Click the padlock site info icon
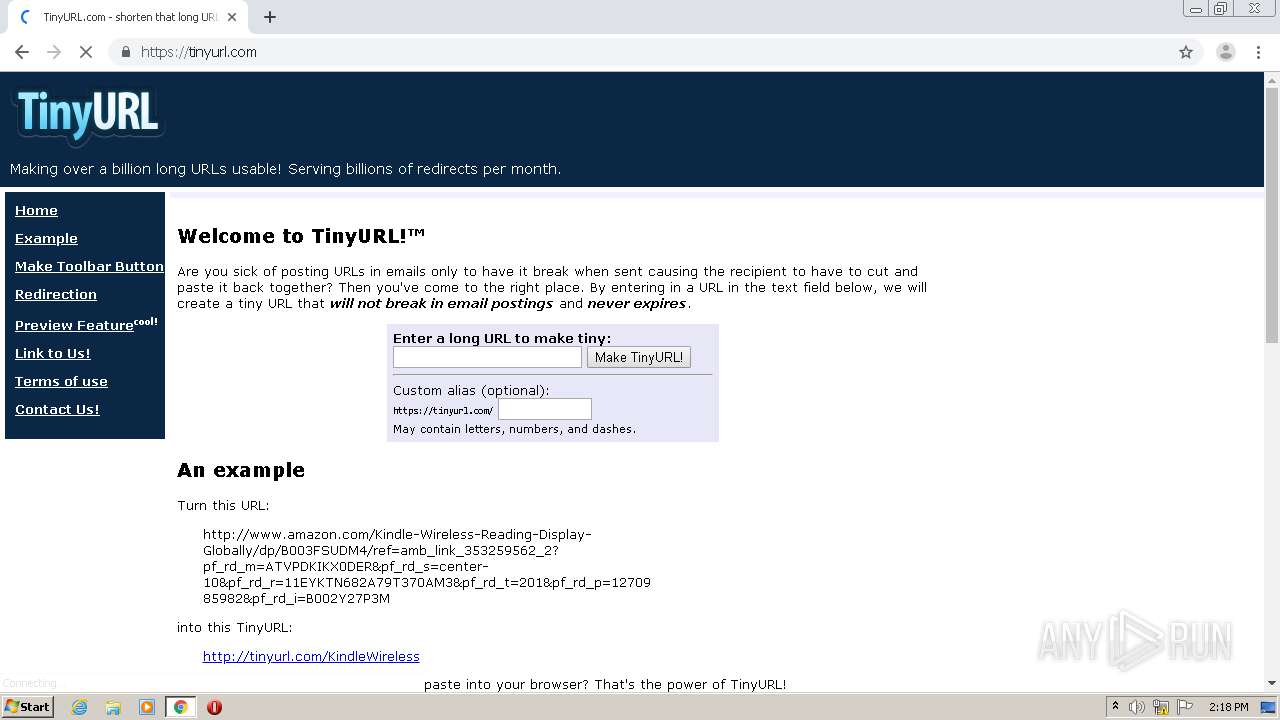The image size is (1280, 720). point(125,52)
